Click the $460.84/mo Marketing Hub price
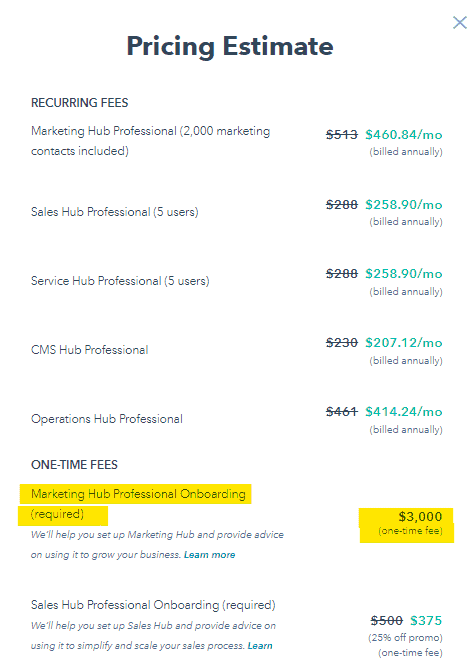 tap(404, 134)
